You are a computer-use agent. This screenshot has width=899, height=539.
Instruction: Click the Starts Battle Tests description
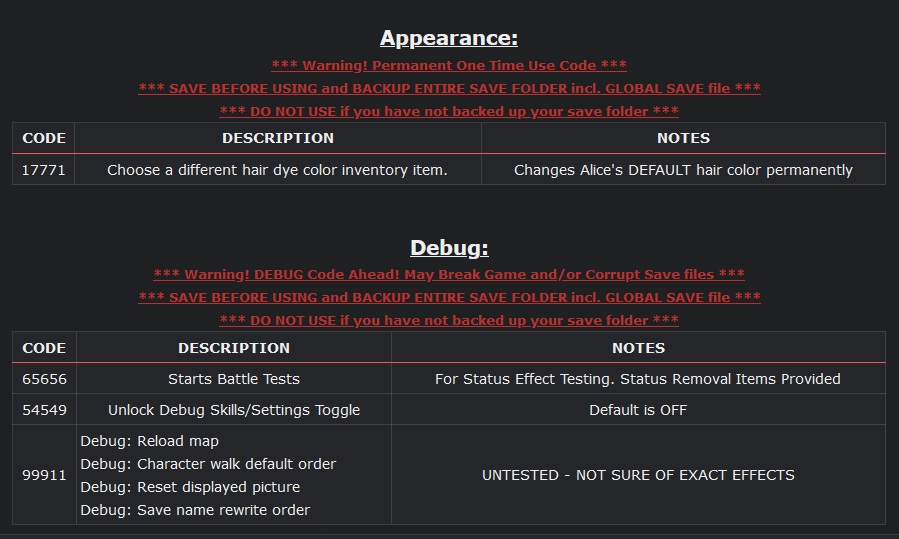click(234, 379)
